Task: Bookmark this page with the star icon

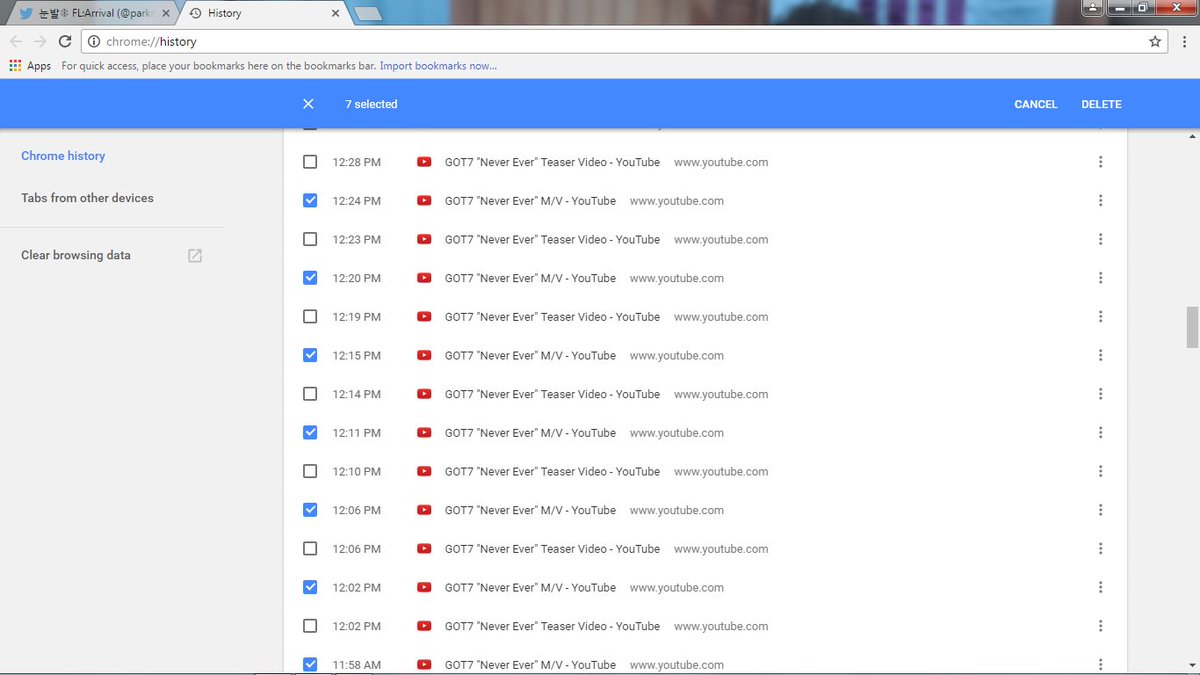Action: click(1155, 42)
